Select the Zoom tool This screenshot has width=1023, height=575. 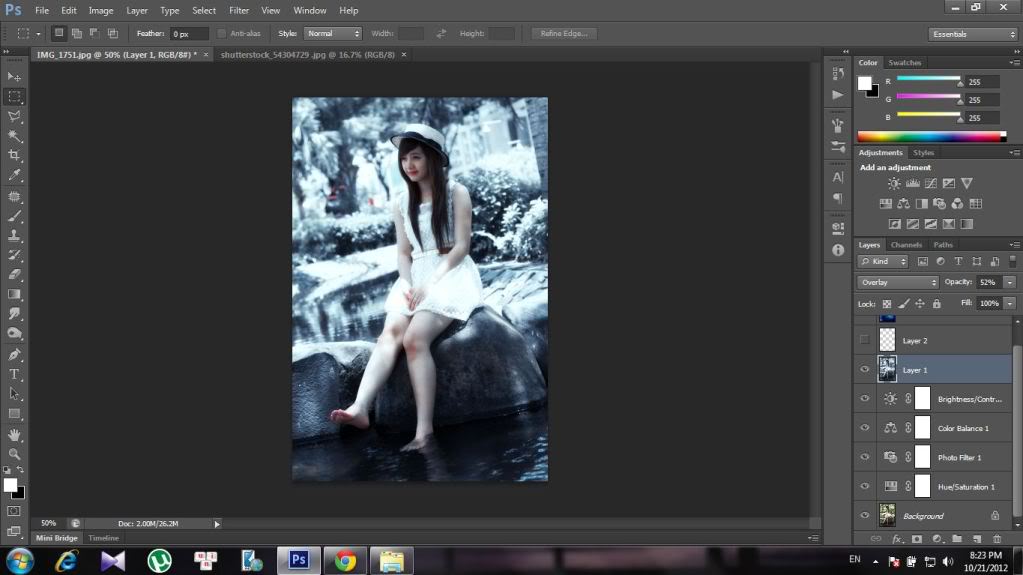14,454
